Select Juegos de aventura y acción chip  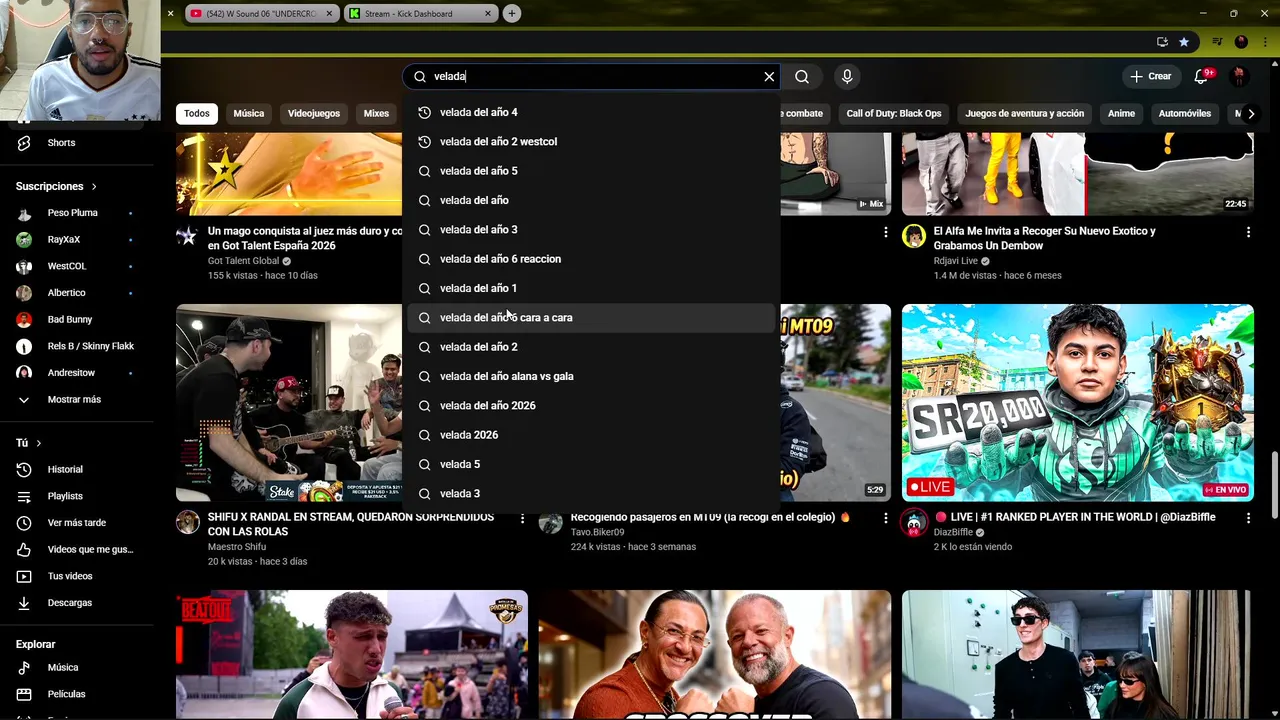[1024, 113]
